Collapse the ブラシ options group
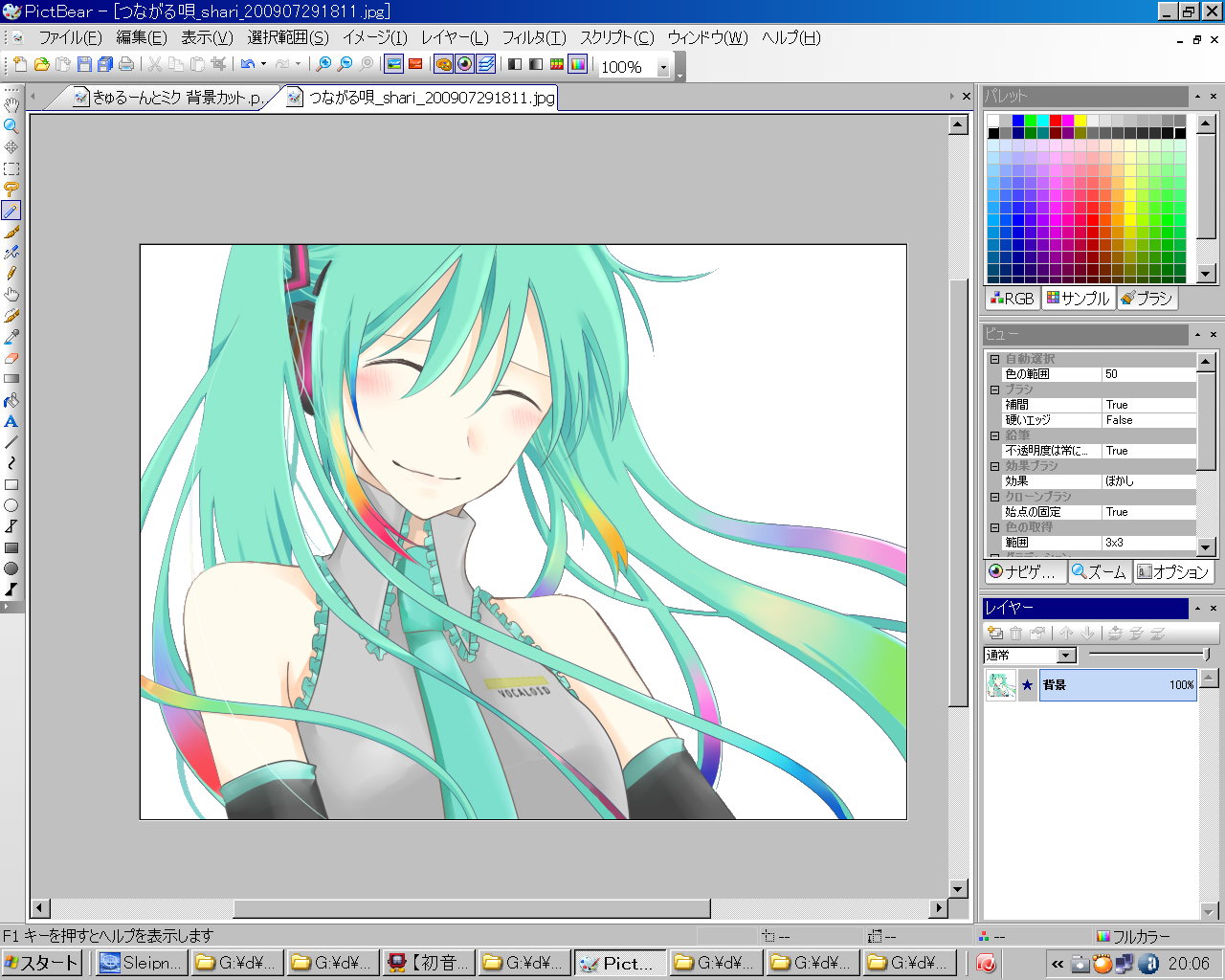Viewport: 1225px width, 980px height. 994,390
